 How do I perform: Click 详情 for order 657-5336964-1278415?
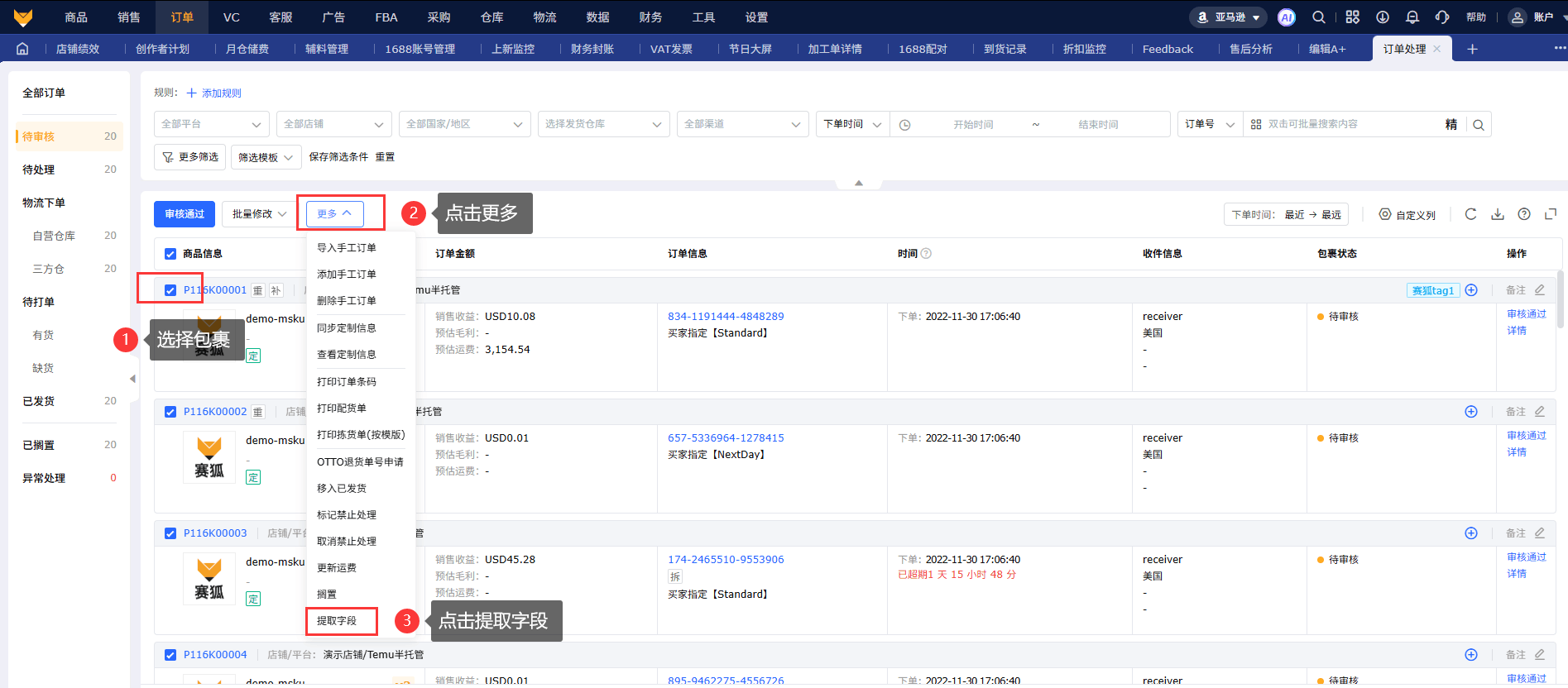pos(1517,452)
